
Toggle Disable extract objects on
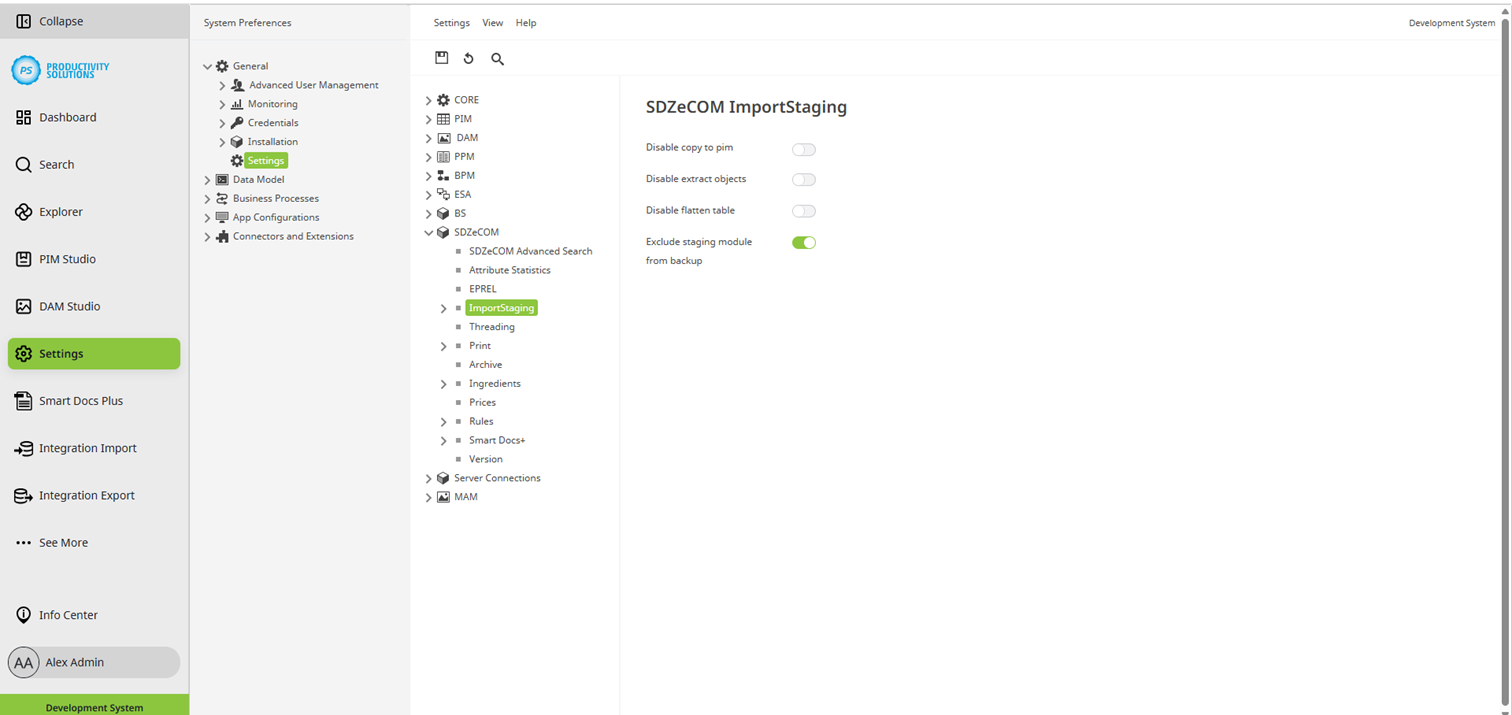pos(803,179)
